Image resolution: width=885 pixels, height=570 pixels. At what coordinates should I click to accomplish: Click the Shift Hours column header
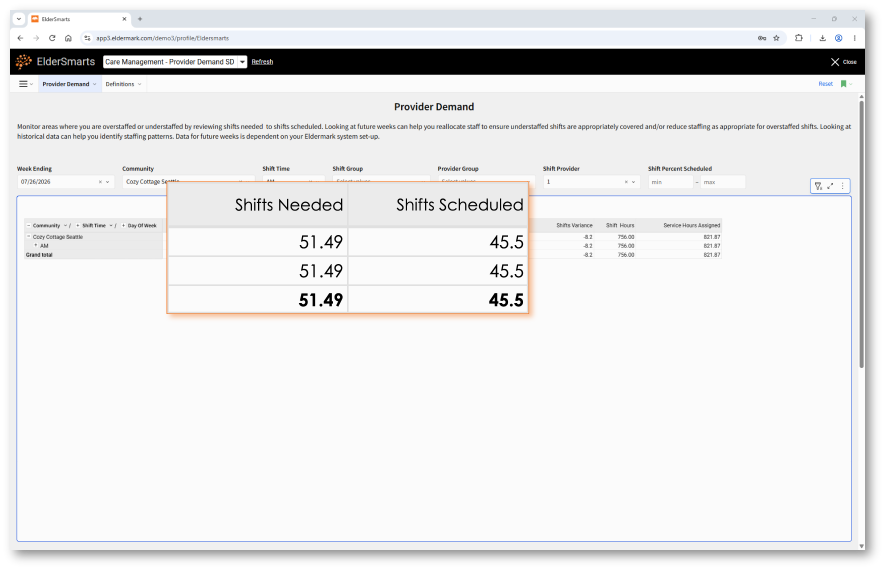[x=620, y=226]
